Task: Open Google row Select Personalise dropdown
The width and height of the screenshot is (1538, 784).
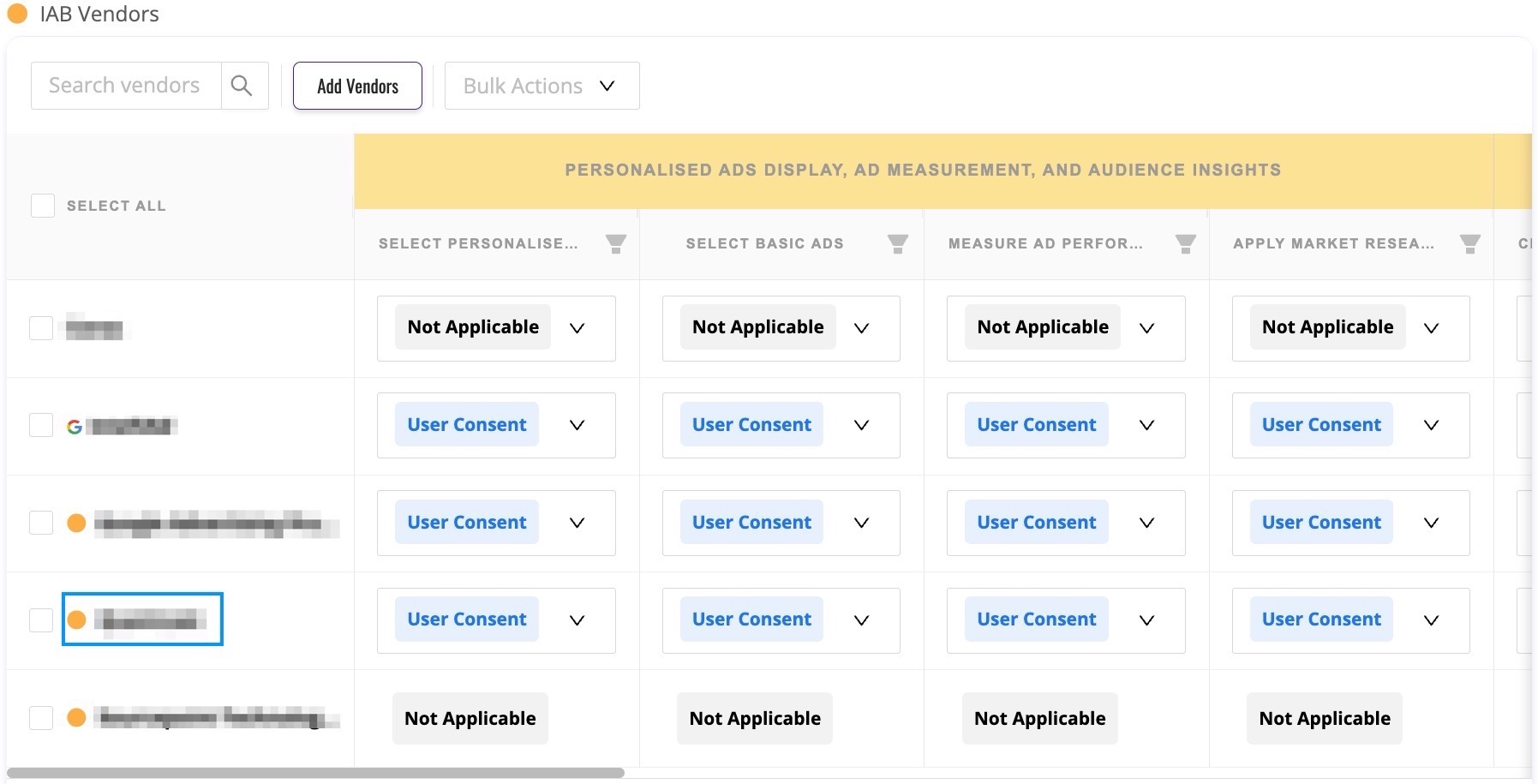Action: (496, 425)
